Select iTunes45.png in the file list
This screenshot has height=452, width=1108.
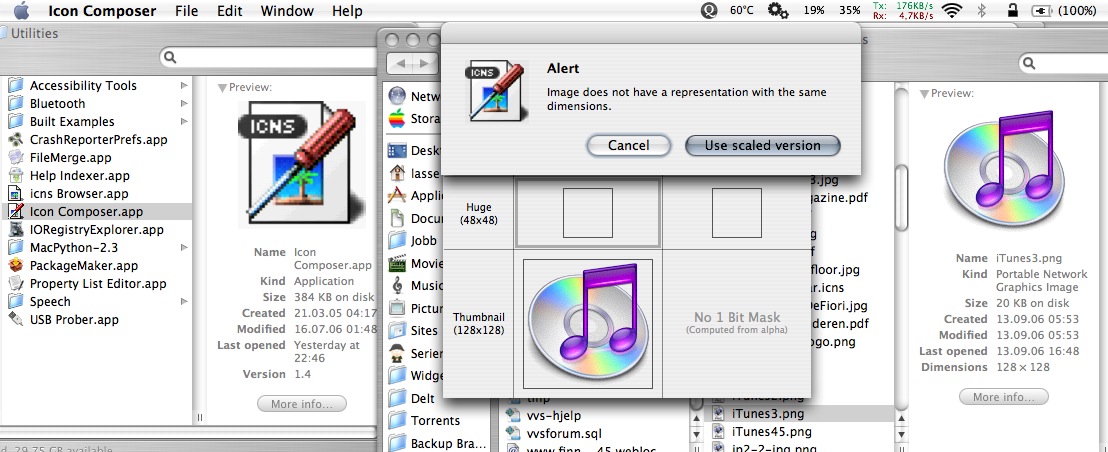point(762,432)
